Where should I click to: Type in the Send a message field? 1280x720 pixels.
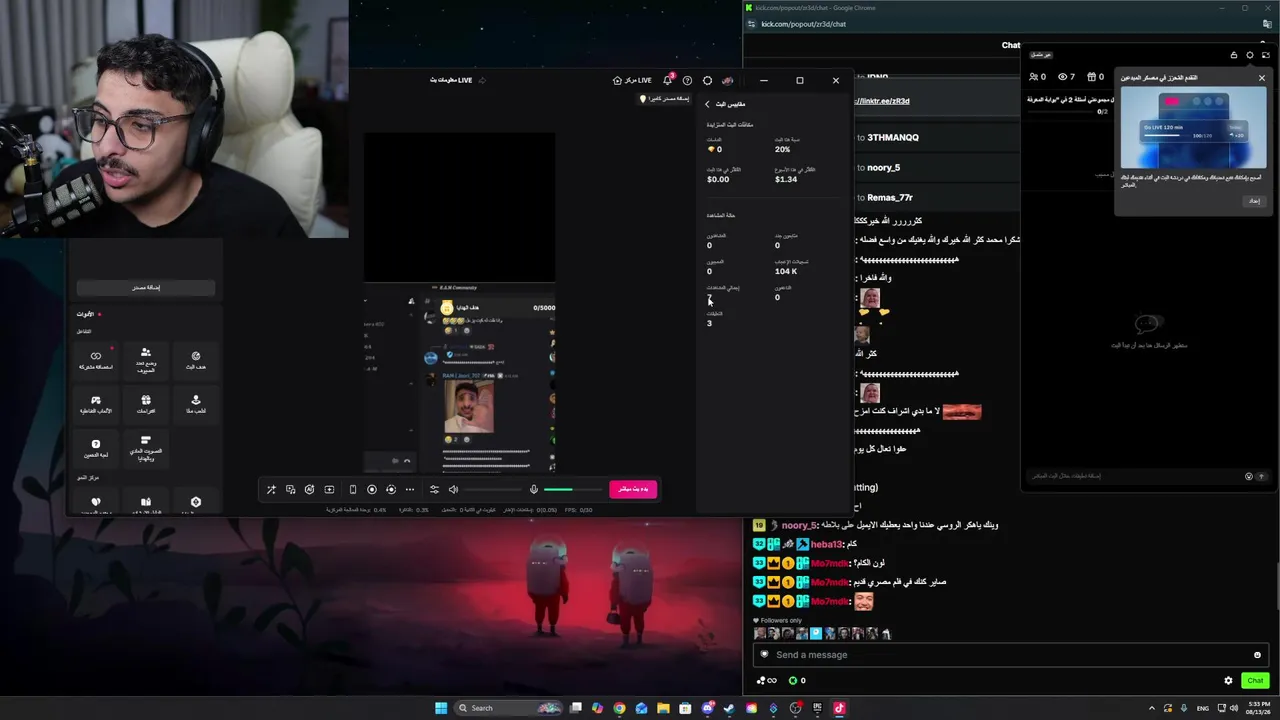point(1011,655)
